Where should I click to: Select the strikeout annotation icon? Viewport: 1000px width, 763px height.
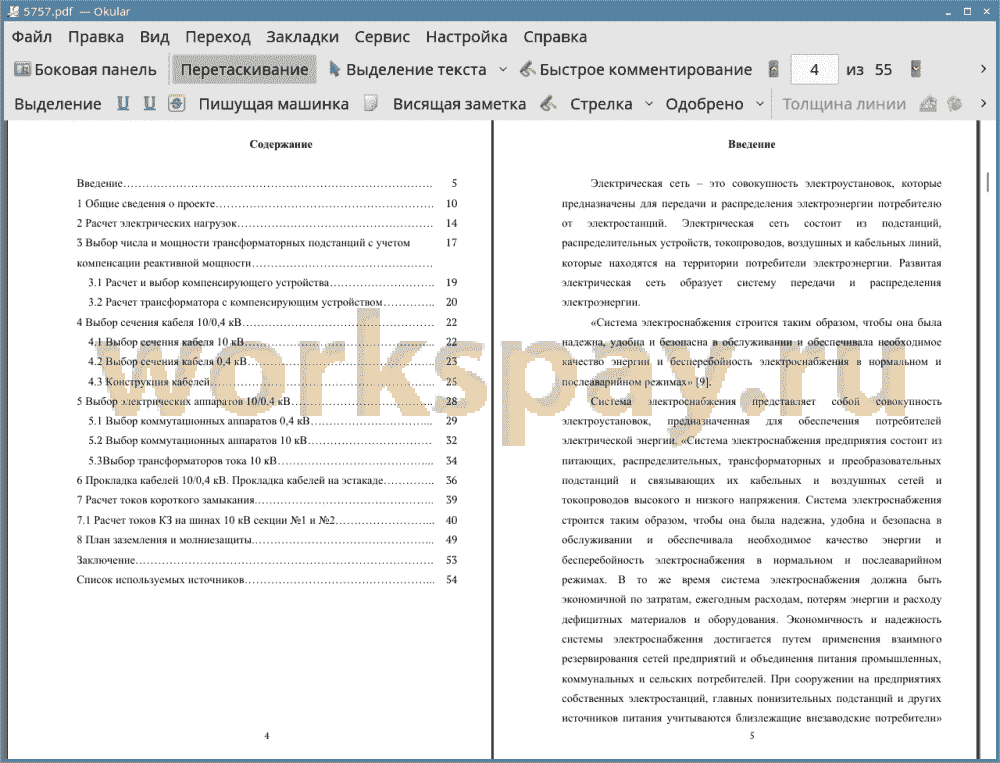tap(176, 103)
